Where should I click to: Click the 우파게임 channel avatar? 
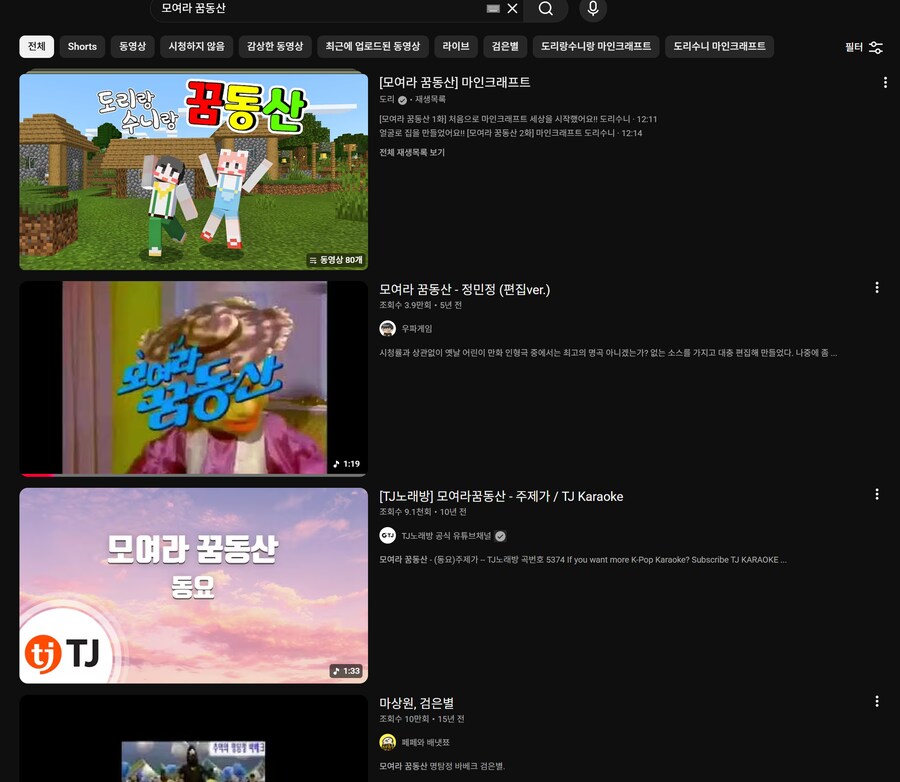click(x=387, y=328)
